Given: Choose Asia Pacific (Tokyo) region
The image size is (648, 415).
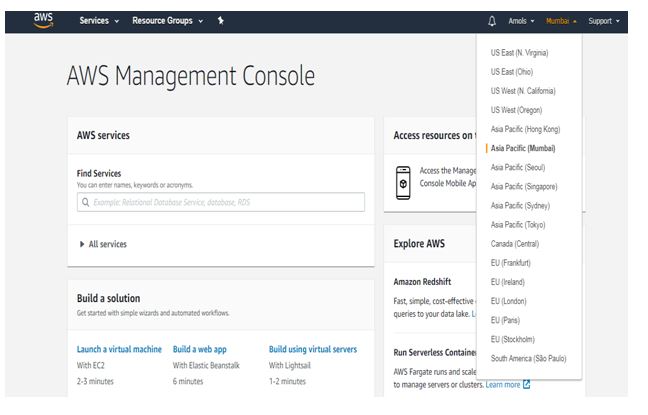Looking at the screenshot, I should click(518, 225).
